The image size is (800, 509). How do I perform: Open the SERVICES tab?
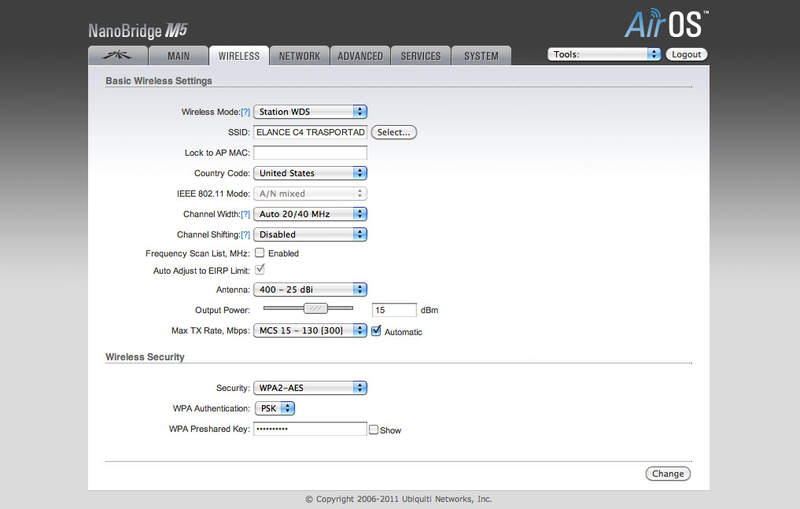click(420, 56)
